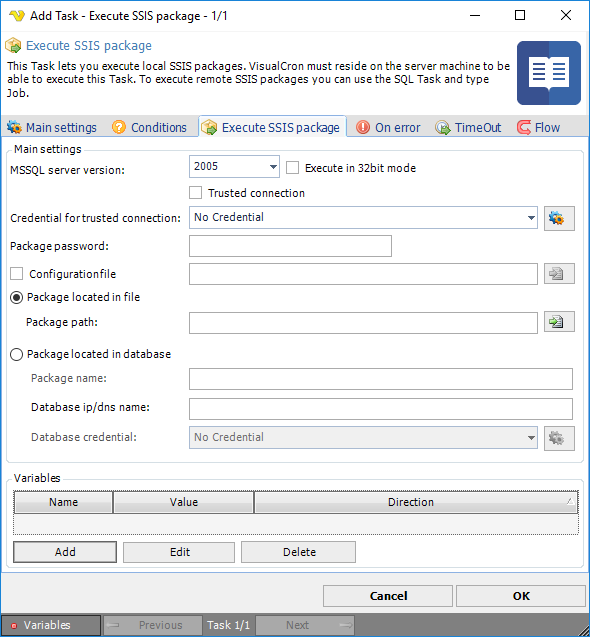Screen dimensions: 590x637
Task: Close the Add Task window
Action: coord(566,15)
